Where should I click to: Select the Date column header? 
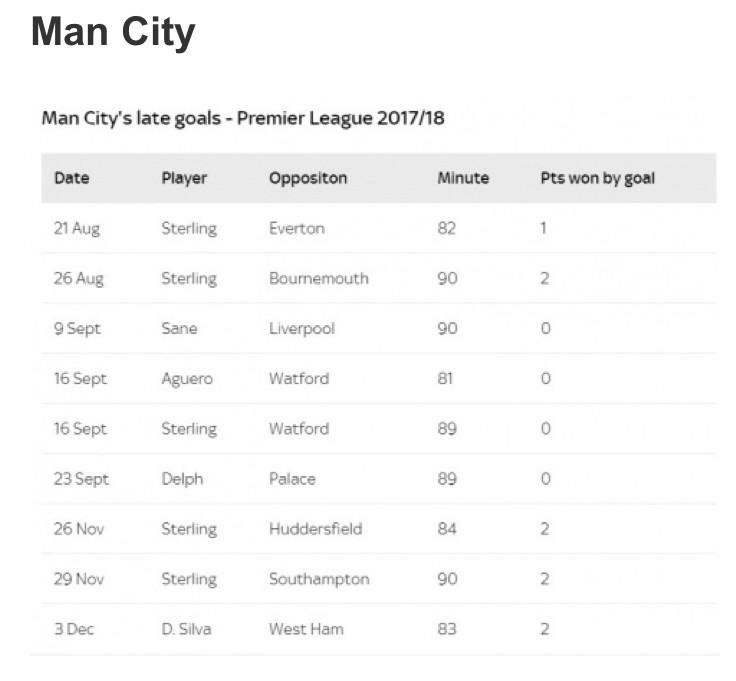pos(72,178)
